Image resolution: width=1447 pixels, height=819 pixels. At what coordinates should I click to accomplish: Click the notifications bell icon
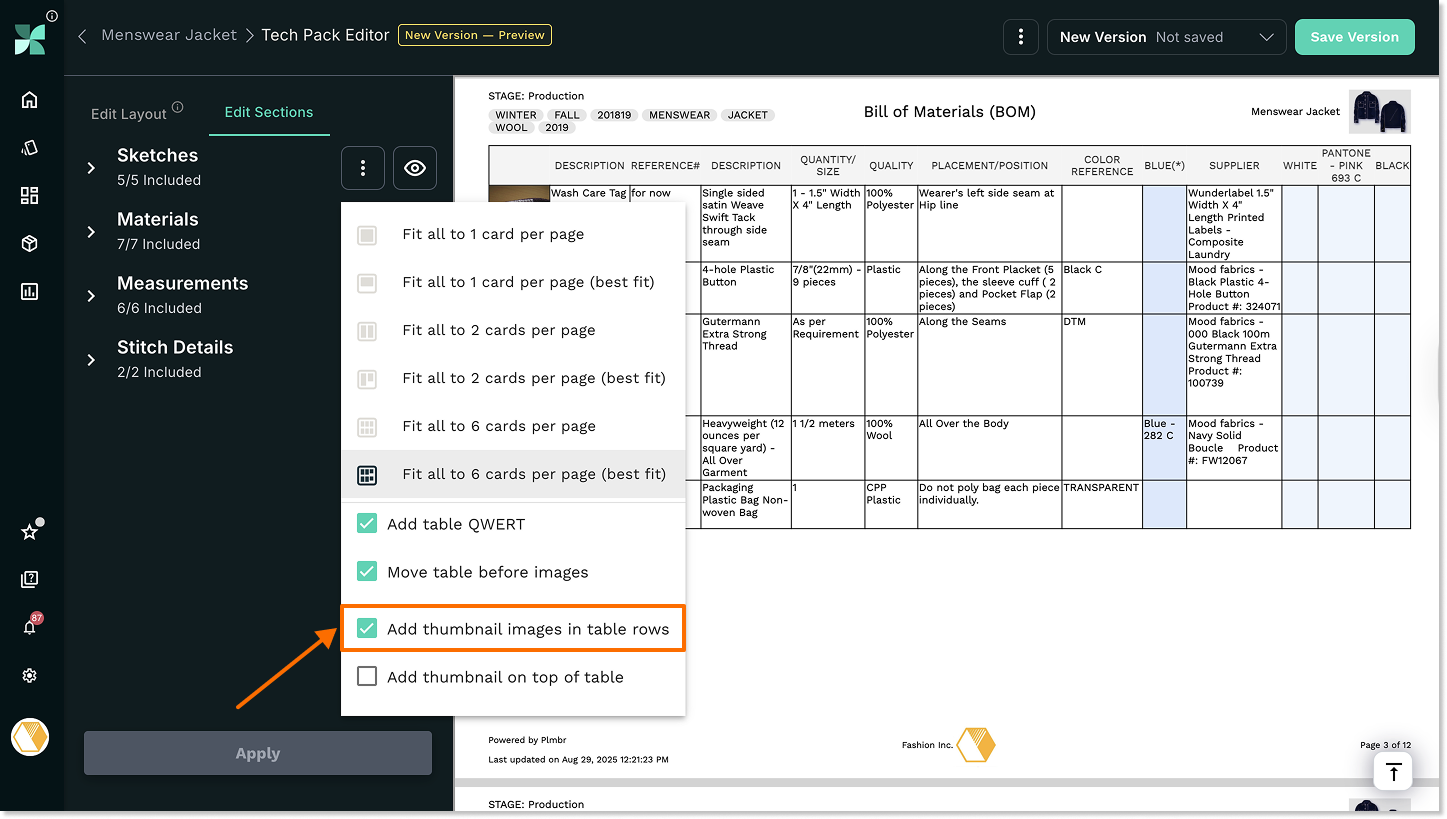[29, 627]
